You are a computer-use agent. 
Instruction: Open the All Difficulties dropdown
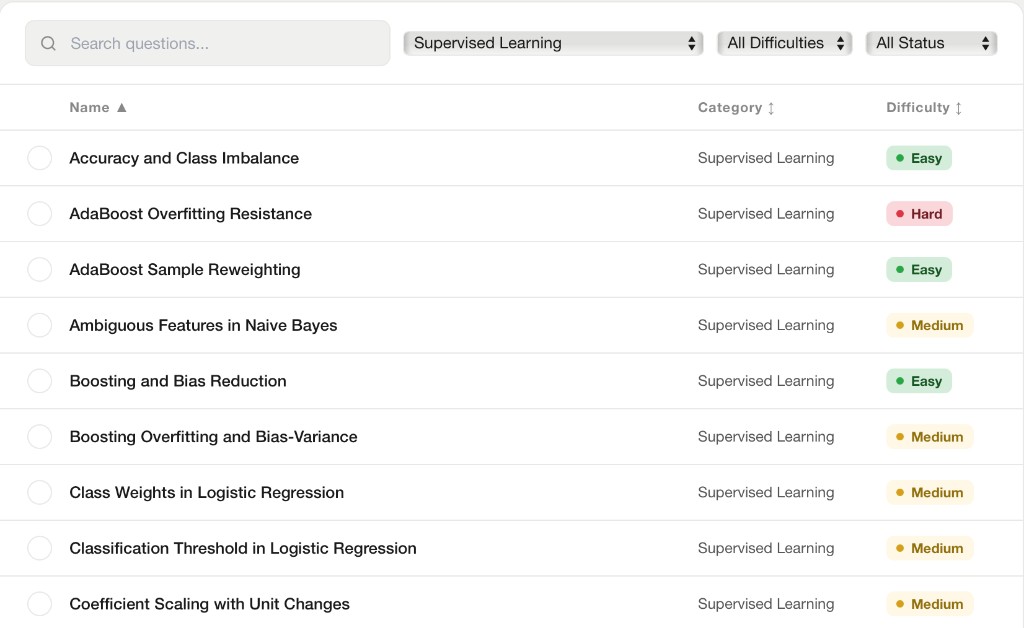click(x=784, y=43)
